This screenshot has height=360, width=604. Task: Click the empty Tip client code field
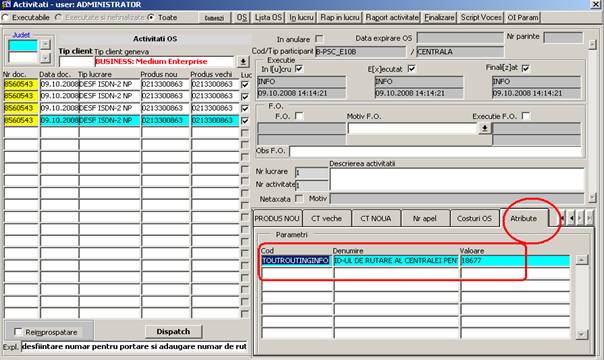tap(77, 62)
